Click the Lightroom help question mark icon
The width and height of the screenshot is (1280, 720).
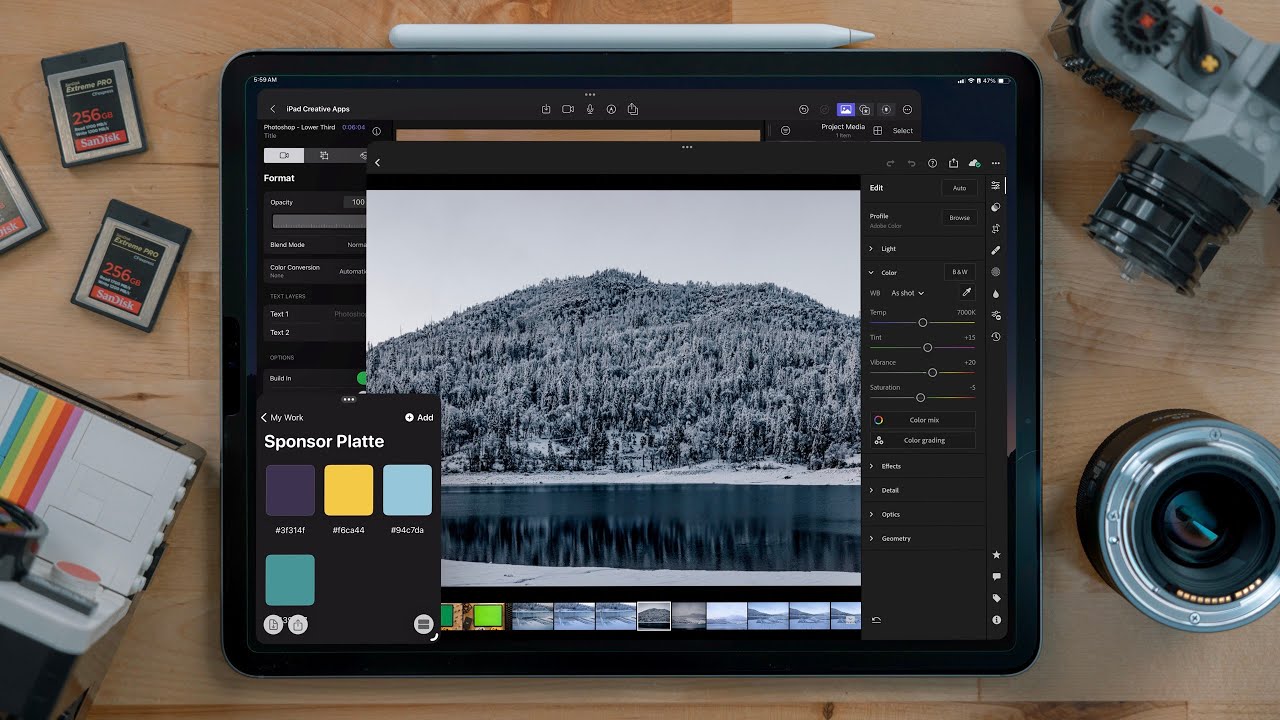click(932, 163)
